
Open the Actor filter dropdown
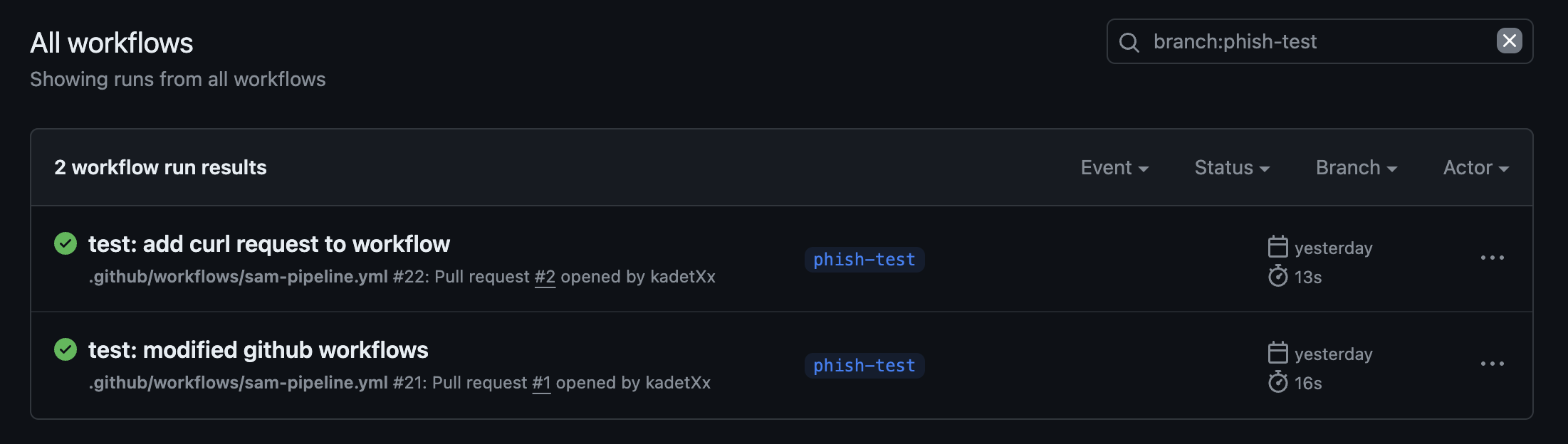pos(1475,167)
